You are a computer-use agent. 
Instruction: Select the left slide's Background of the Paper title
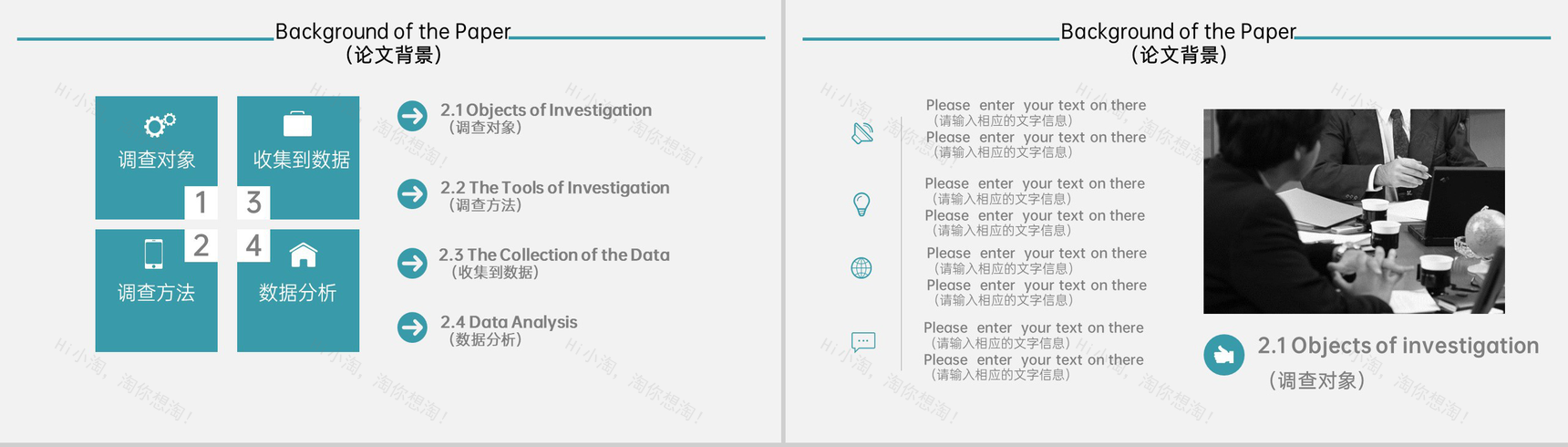393,32
